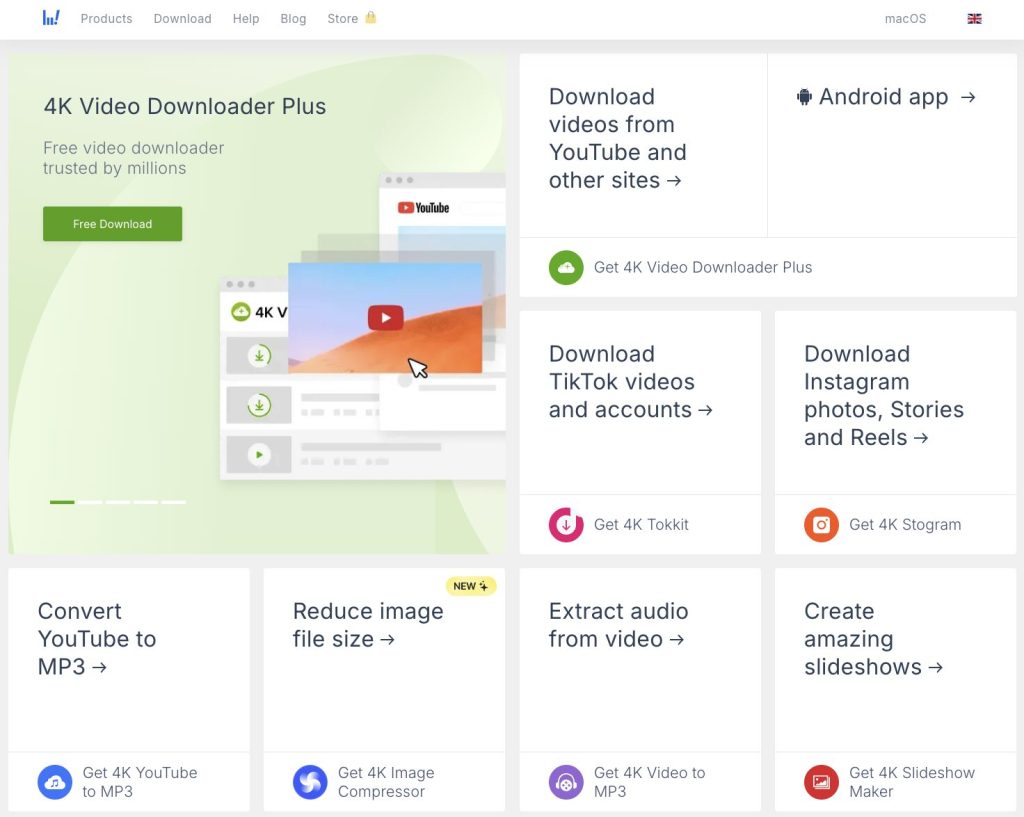This screenshot has width=1024, height=817.
Task: Open language selector with UK flag
Action: pos(974,19)
